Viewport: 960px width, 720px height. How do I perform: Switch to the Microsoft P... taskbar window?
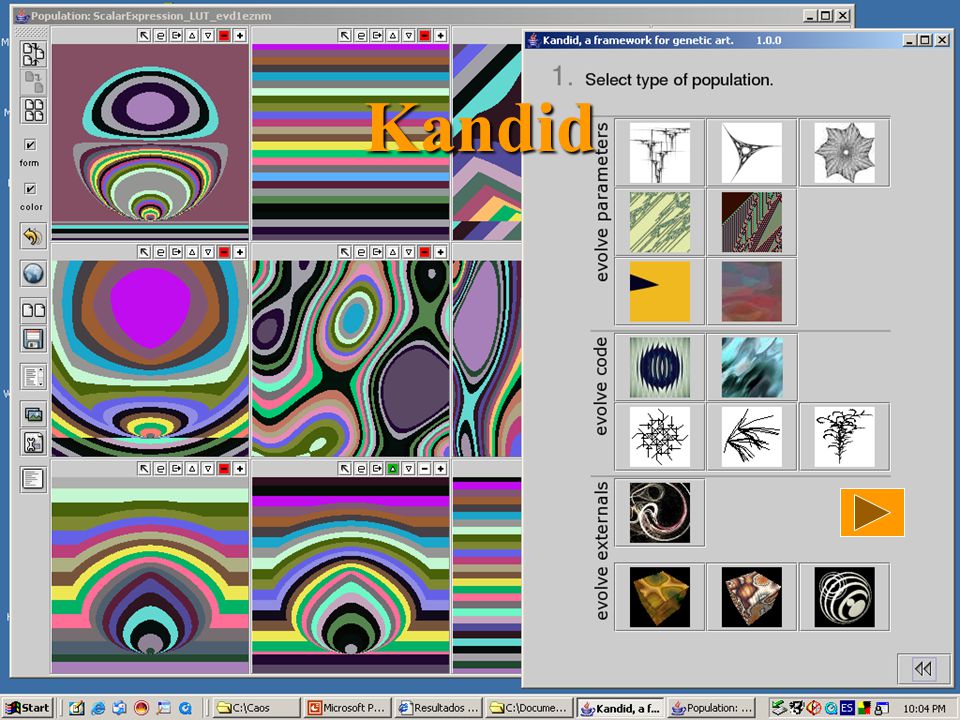coord(347,708)
